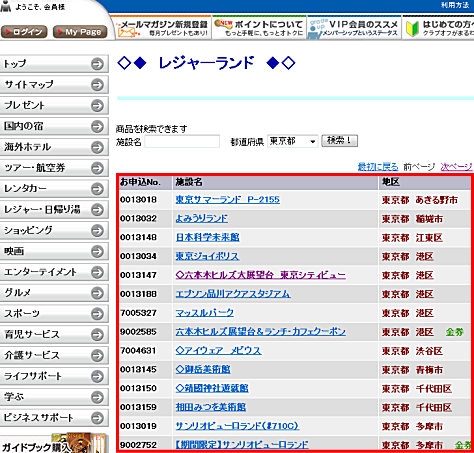Image resolution: width=474 pixels, height=453 pixels.
Task: Click the application number 9002585
Action: [138, 332]
